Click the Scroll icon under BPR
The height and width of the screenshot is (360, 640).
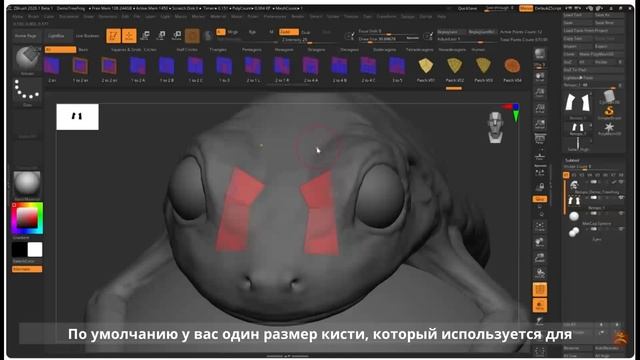click(540, 77)
